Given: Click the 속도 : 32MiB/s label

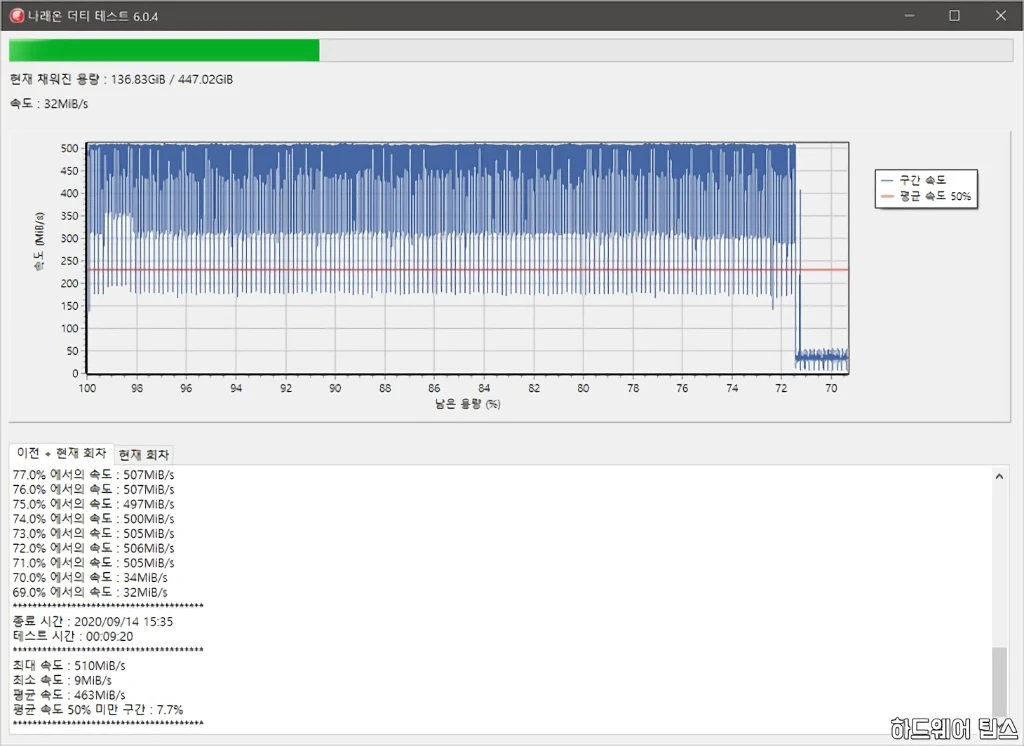Looking at the screenshot, I should [49, 104].
